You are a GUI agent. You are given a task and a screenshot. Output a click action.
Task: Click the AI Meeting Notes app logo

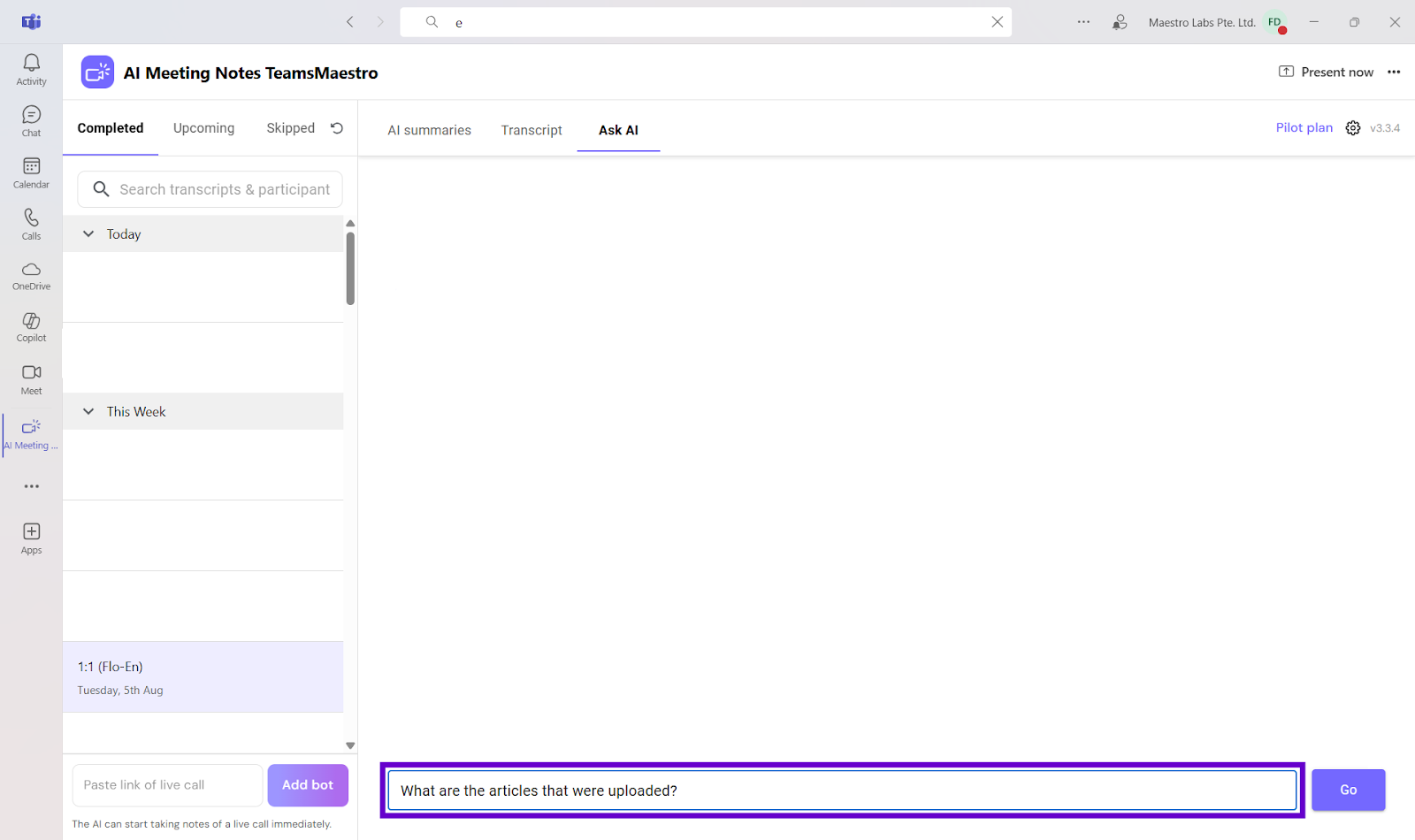97,73
